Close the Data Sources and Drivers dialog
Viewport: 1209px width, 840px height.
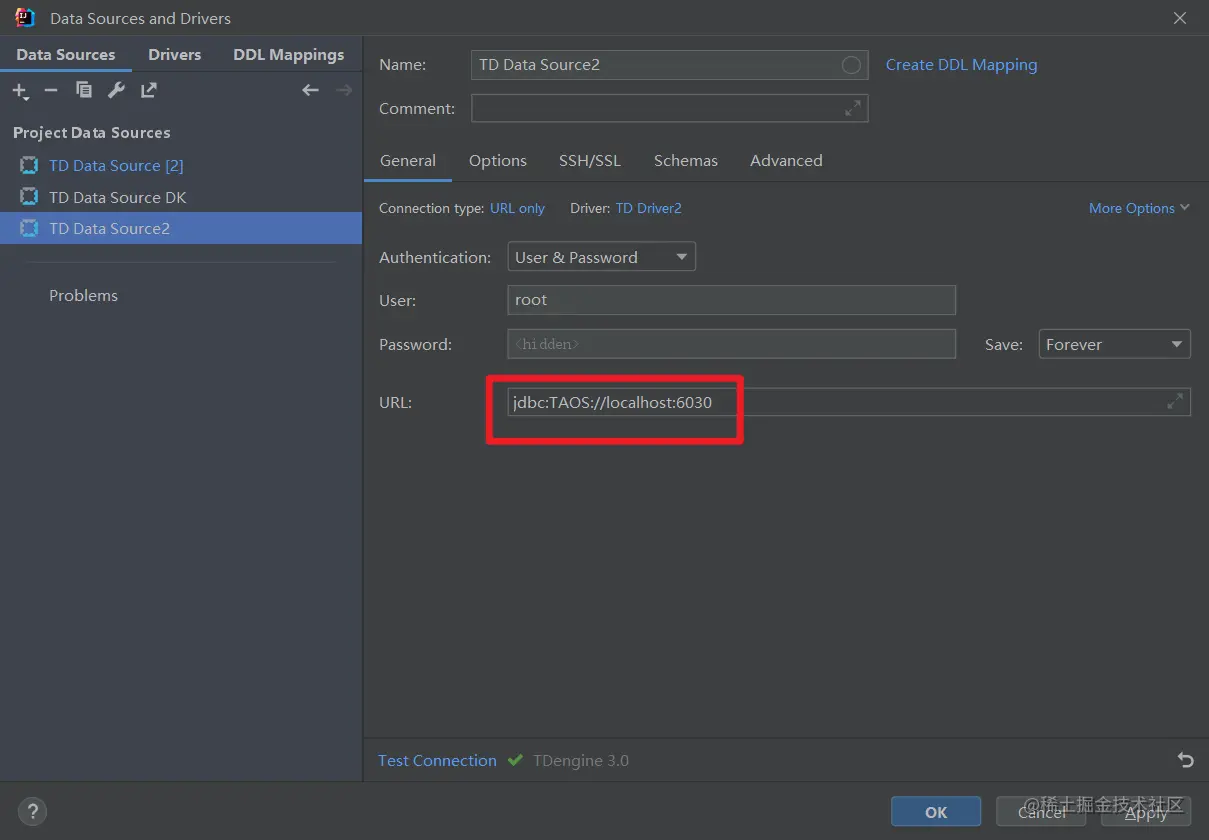1181,18
